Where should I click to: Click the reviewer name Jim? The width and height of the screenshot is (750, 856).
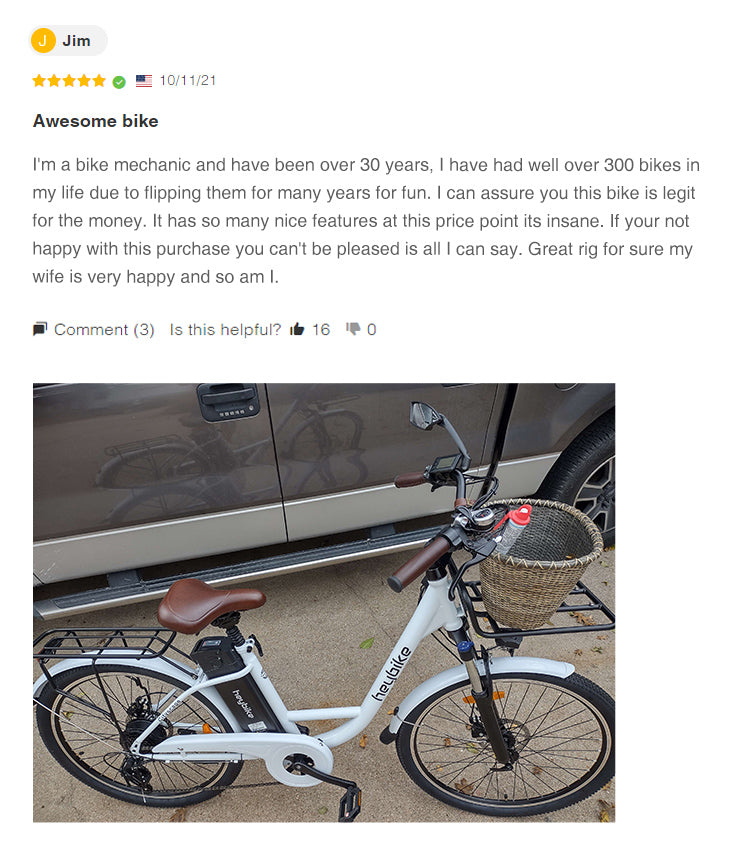[x=76, y=41]
